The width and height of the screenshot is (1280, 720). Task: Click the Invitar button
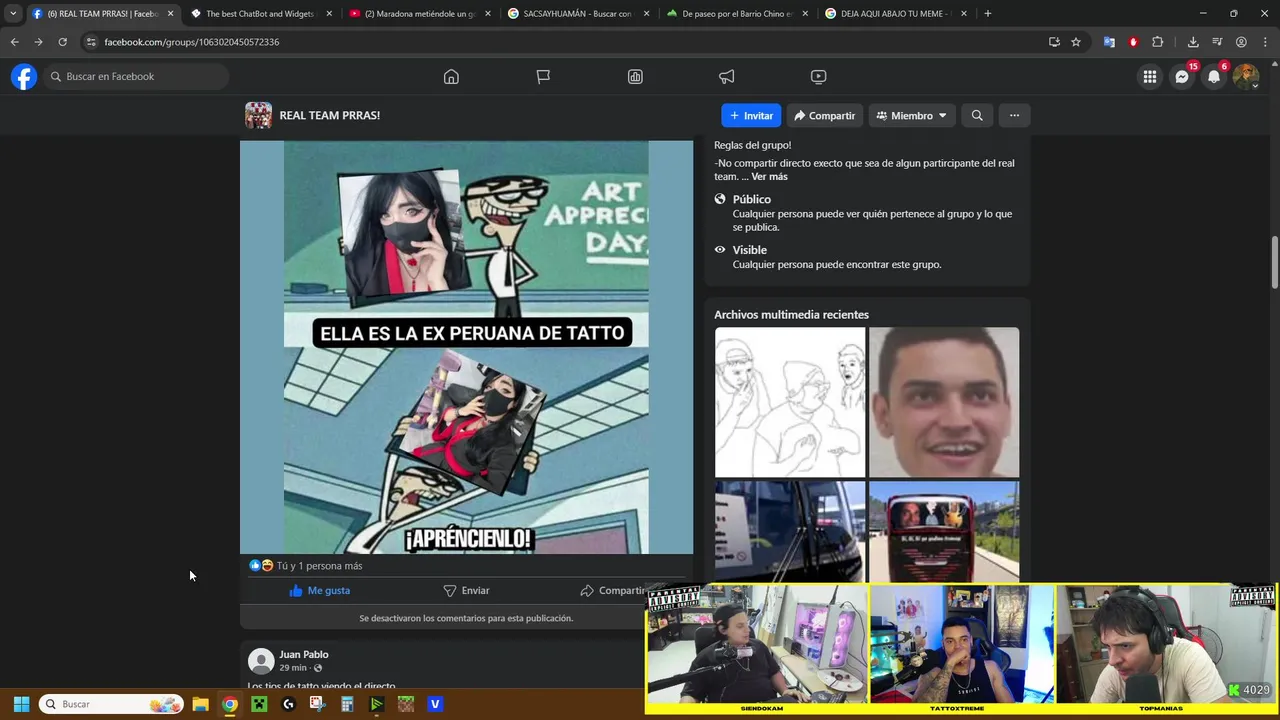click(x=751, y=116)
